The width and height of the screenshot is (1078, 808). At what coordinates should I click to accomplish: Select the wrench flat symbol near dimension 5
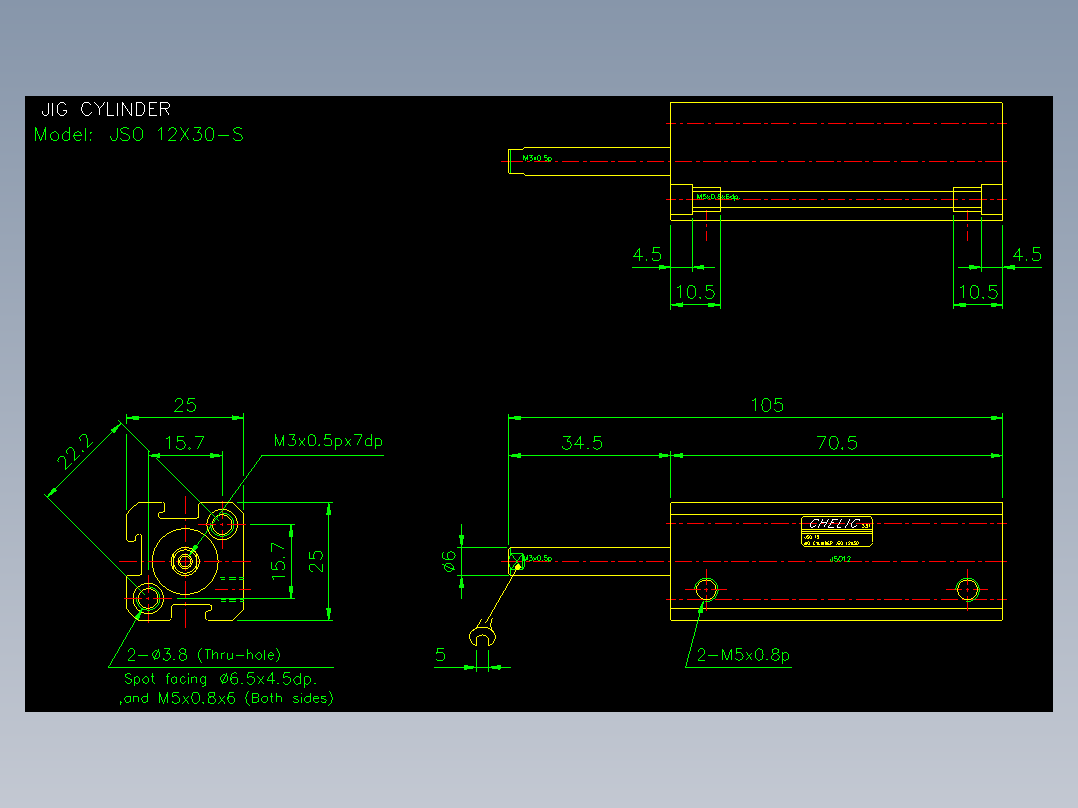pyautogui.click(x=483, y=635)
